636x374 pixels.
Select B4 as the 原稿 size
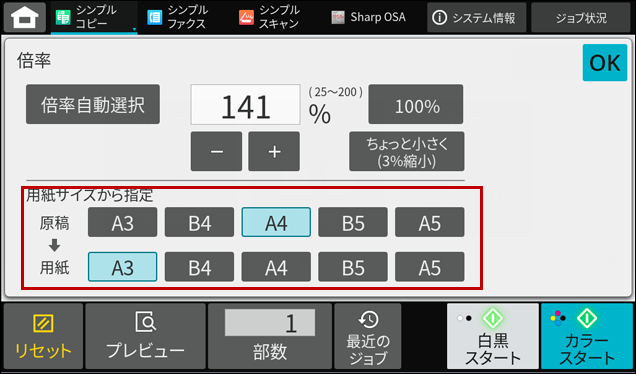pos(199,222)
